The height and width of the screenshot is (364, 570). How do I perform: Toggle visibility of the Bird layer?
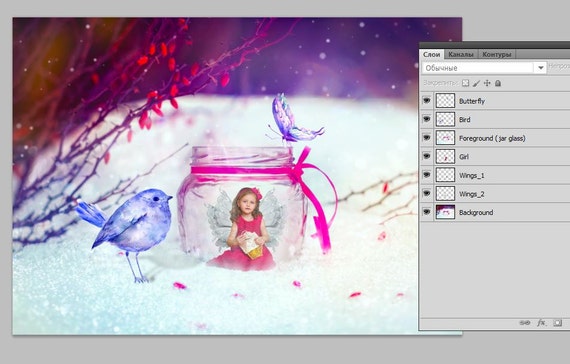click(x=427, y=119)
